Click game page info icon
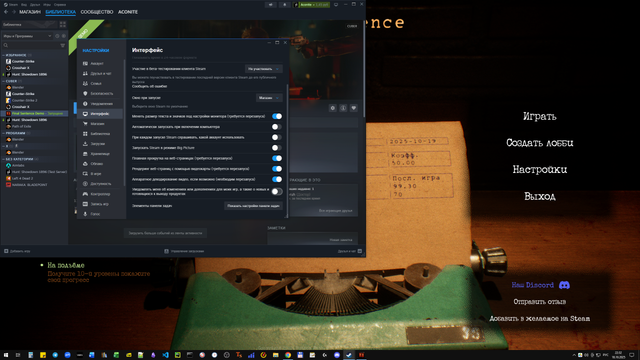 click(343, 108)
